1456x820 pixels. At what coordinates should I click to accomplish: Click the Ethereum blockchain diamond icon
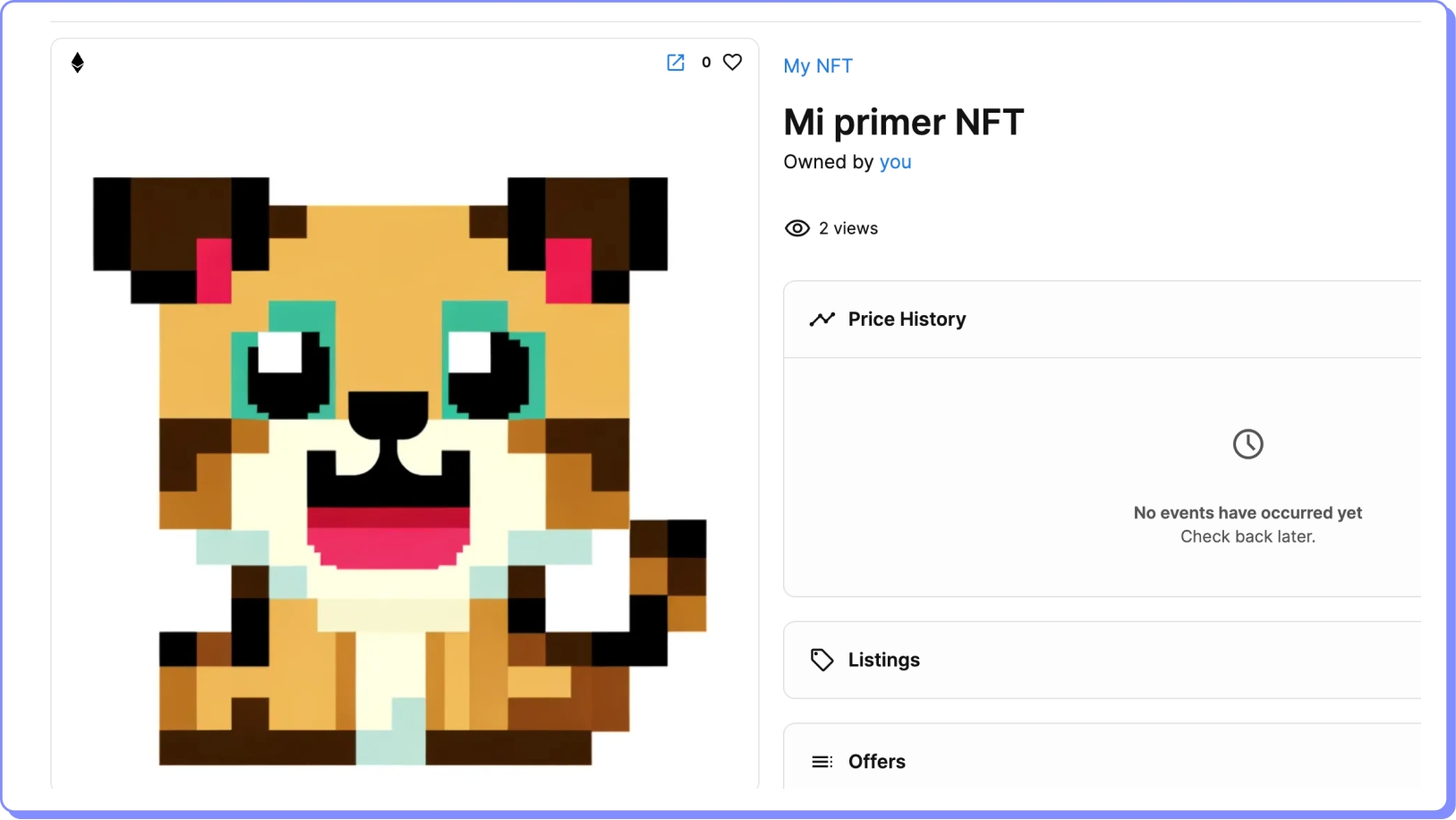[78, 63]
